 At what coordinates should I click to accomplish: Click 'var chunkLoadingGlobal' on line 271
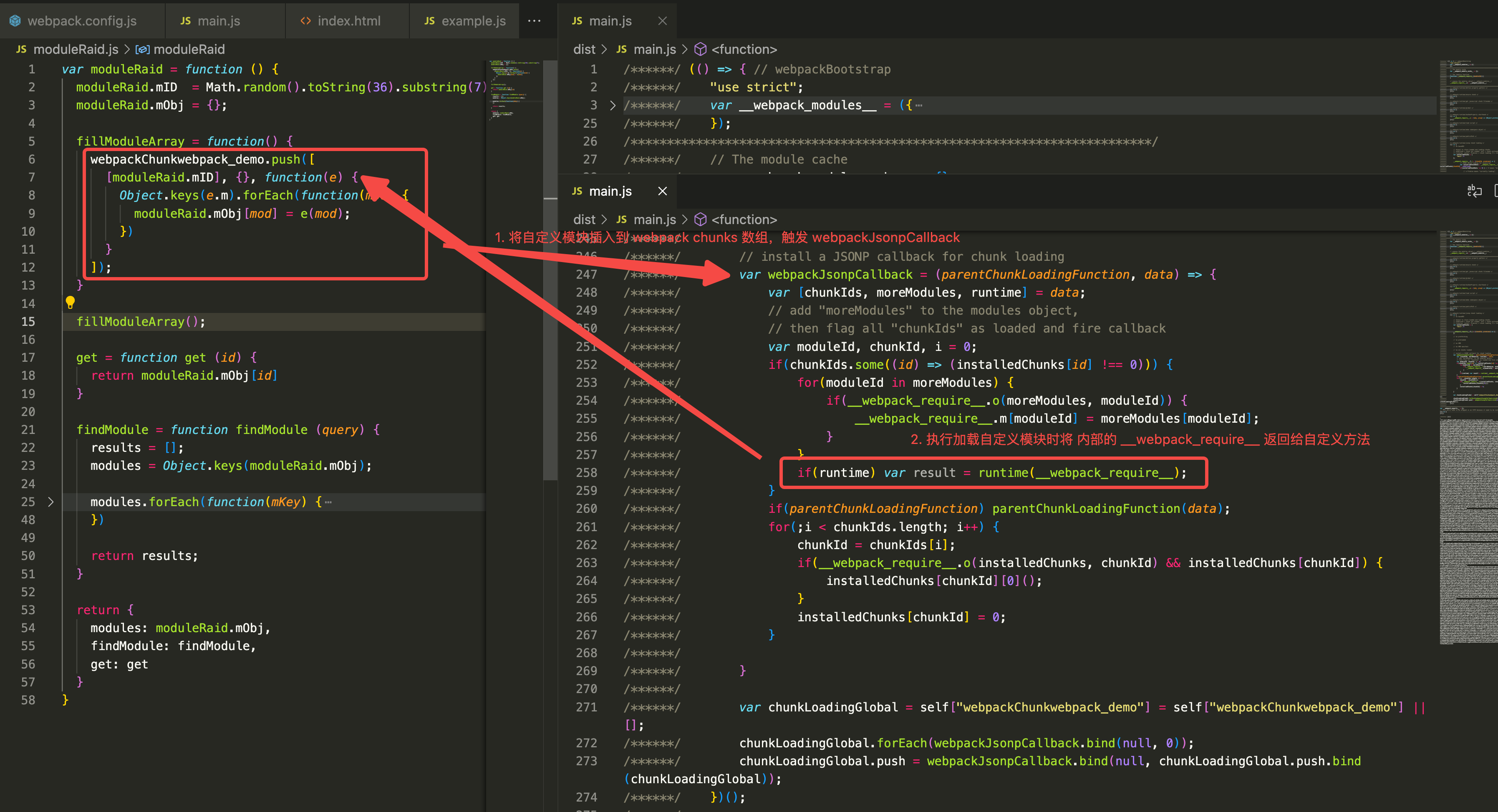818,707
